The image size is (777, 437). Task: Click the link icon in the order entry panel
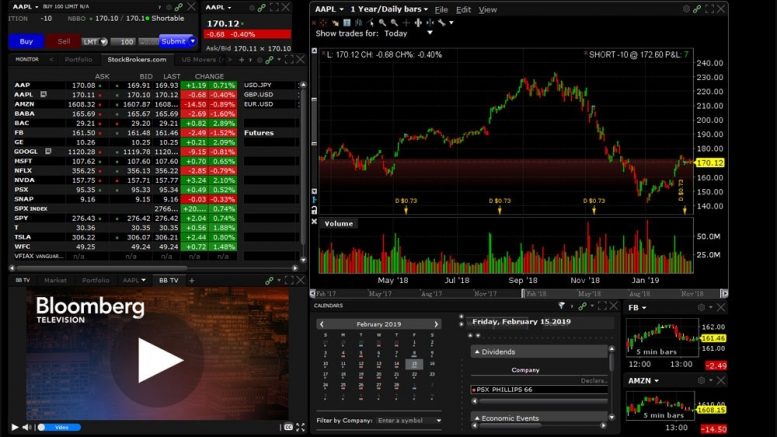click(x=178, y=7)
